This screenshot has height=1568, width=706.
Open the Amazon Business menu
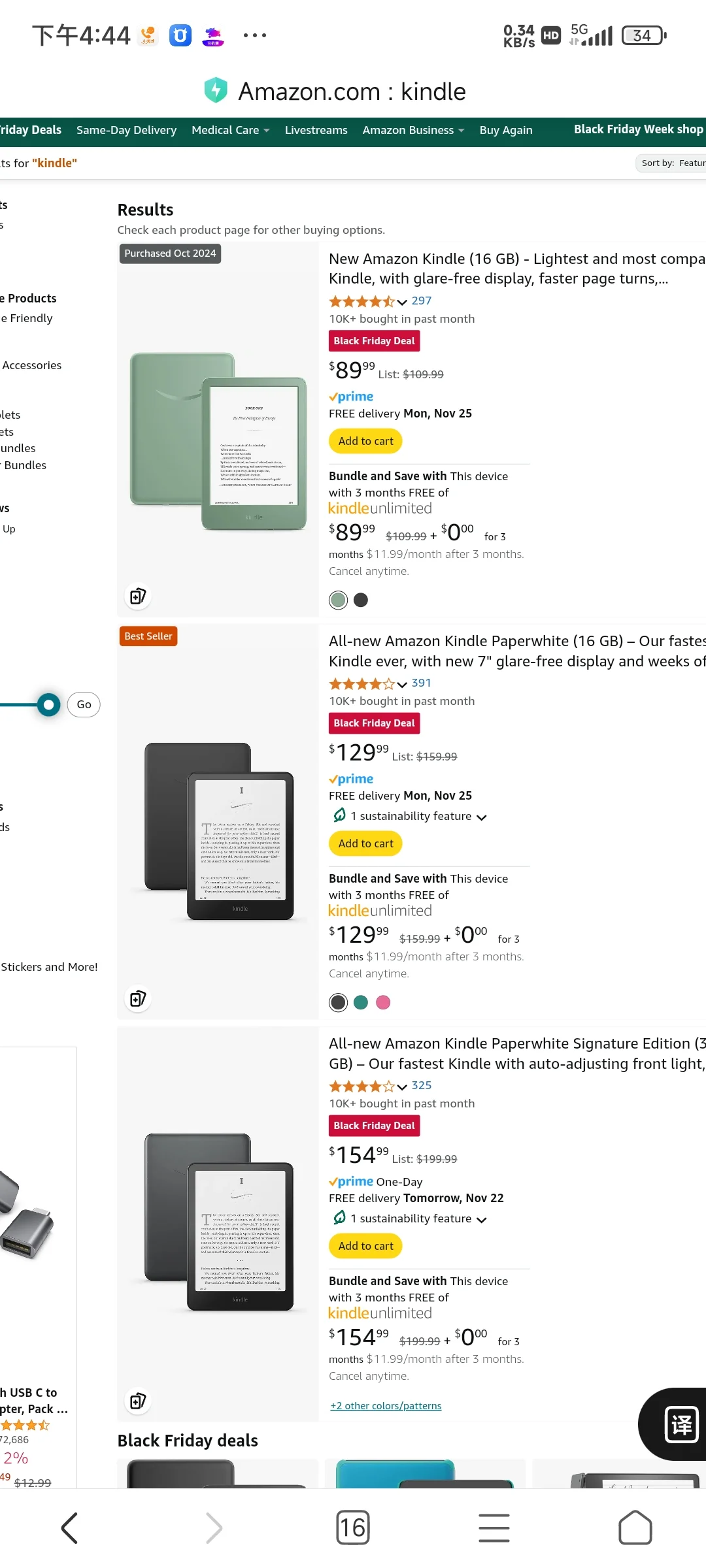coord(414,130)
